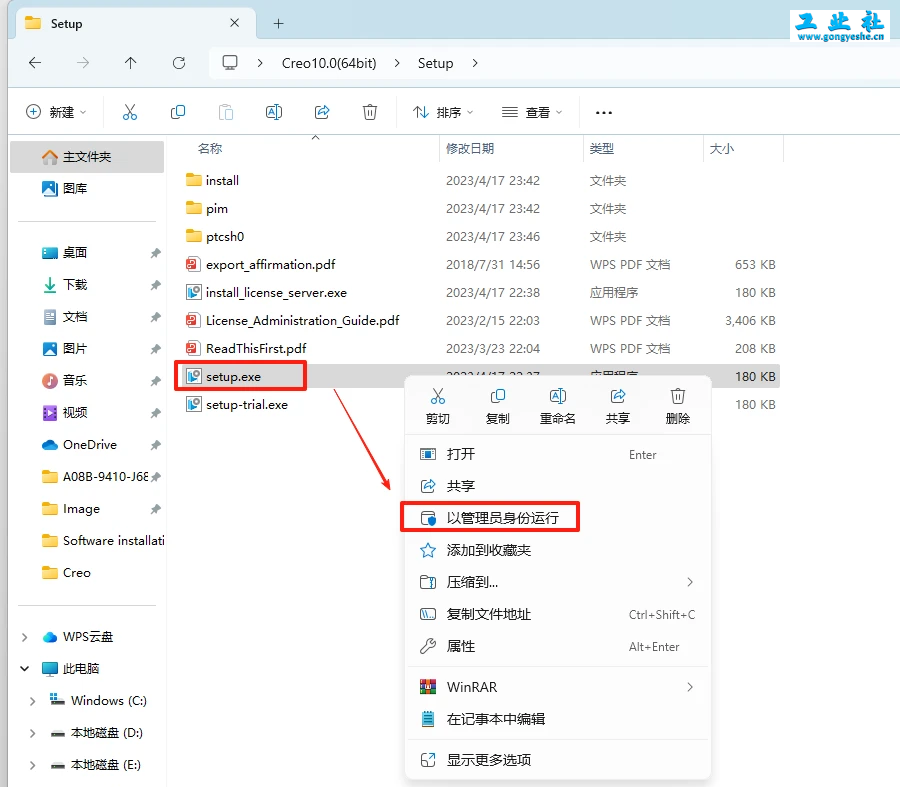Expand the 本地磁盘 (E:) node
This screenshot has height=787, width=900.
tap(33, 765)
